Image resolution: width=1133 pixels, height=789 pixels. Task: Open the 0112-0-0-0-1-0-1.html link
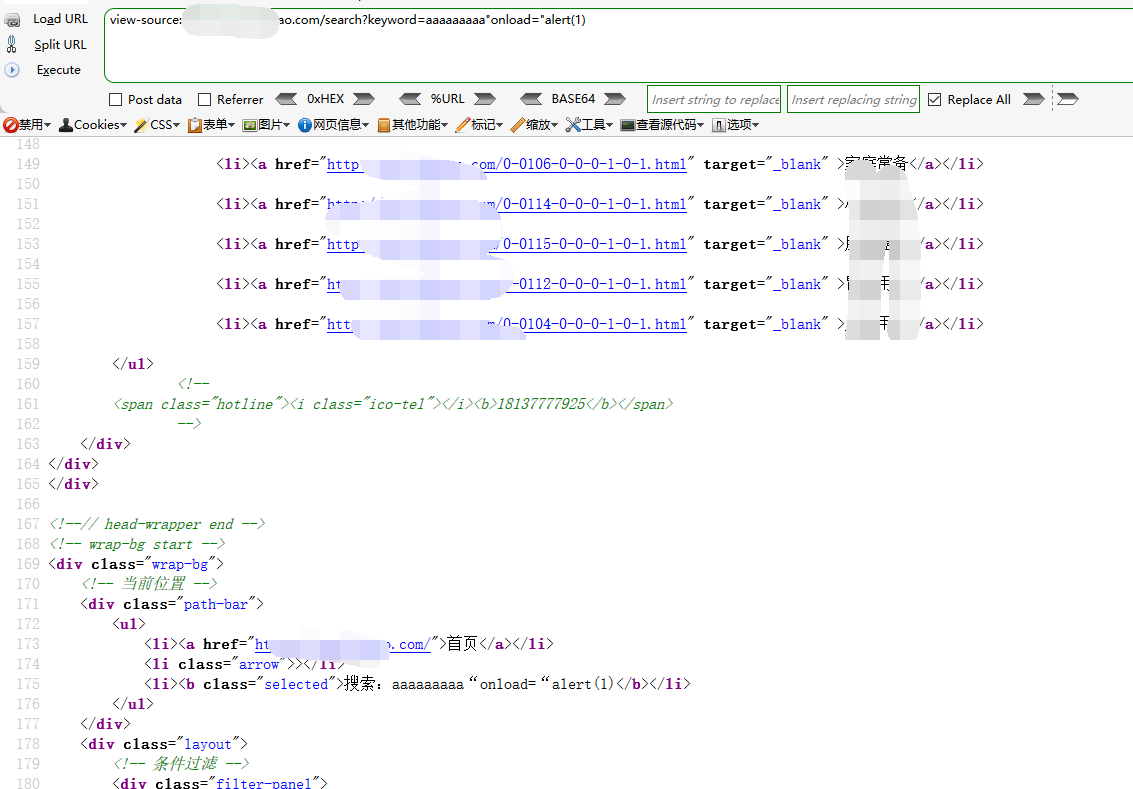(507, 285)
